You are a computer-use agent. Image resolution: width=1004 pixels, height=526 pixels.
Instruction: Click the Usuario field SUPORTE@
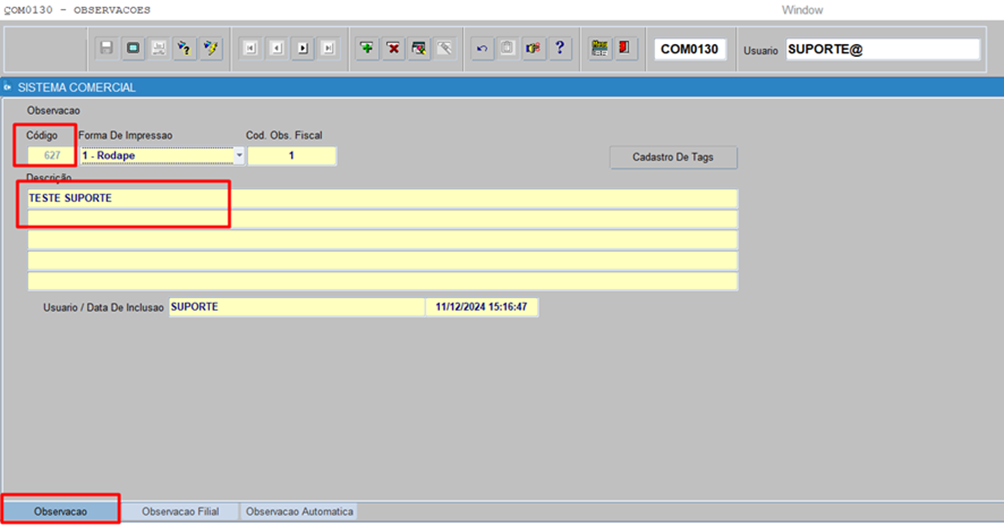(x=883, y=49)
